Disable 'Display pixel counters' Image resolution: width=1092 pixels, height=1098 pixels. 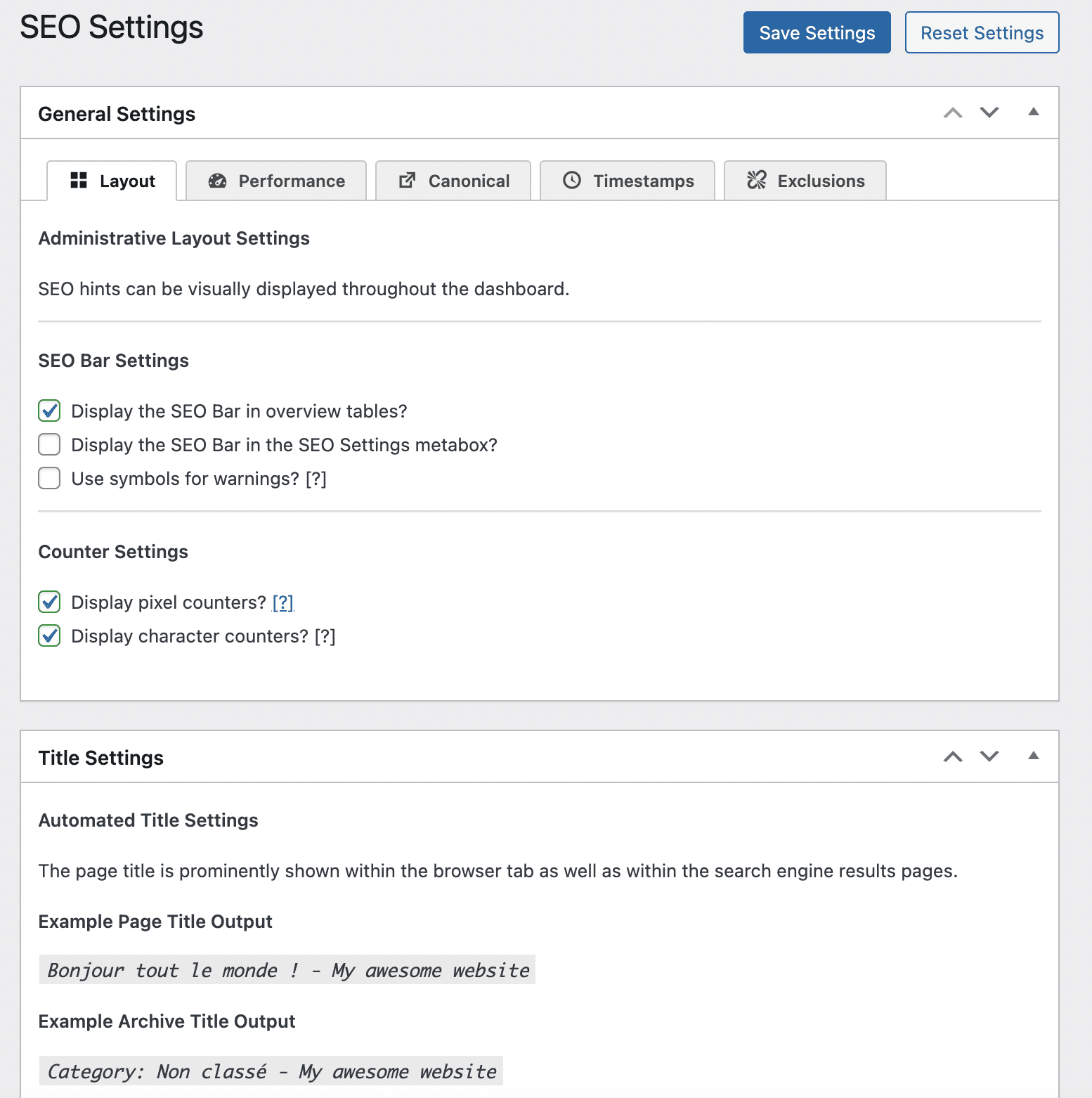point(48,602)
